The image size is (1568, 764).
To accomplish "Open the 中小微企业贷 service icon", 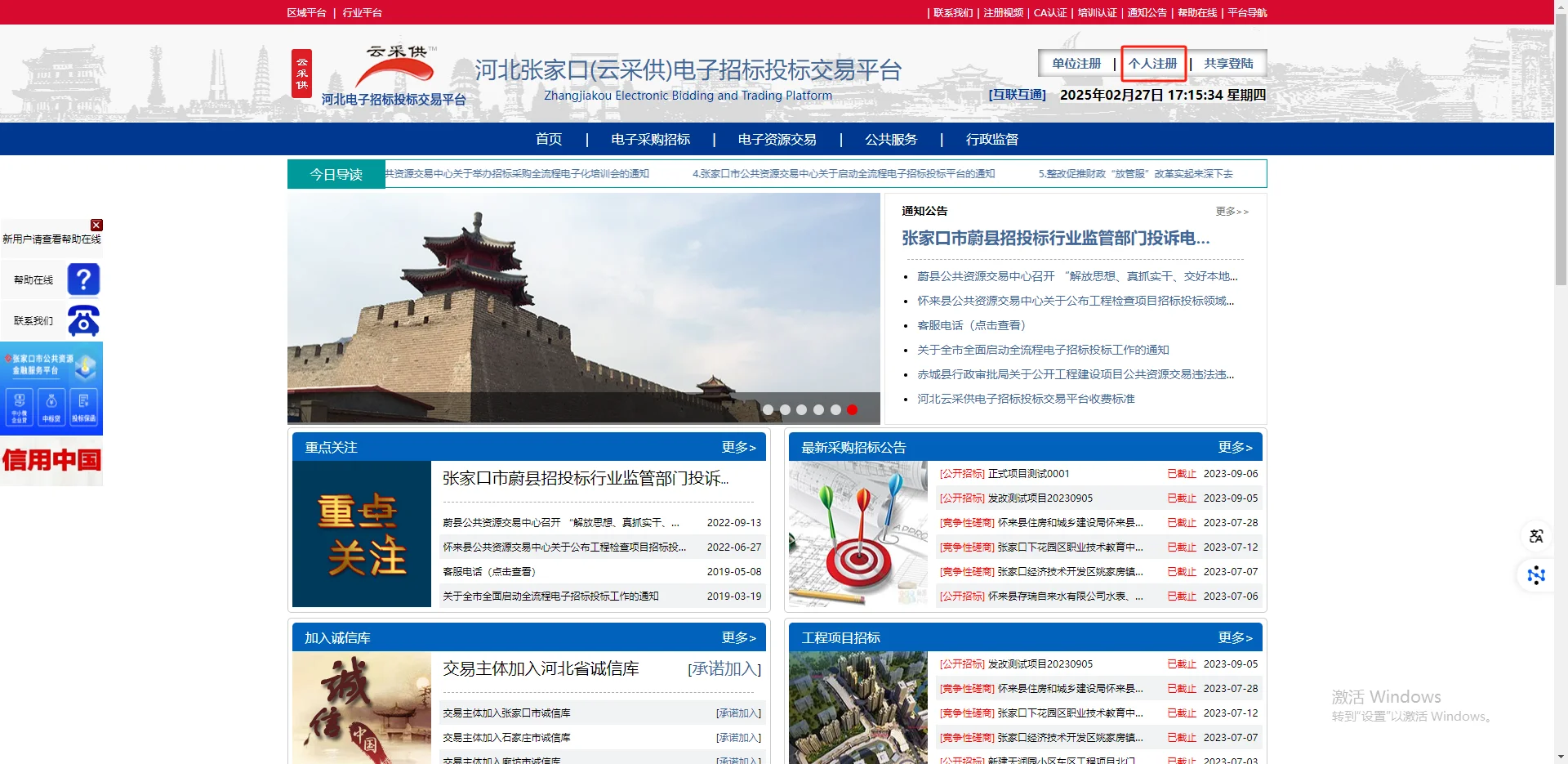I will tap(19, 407).
